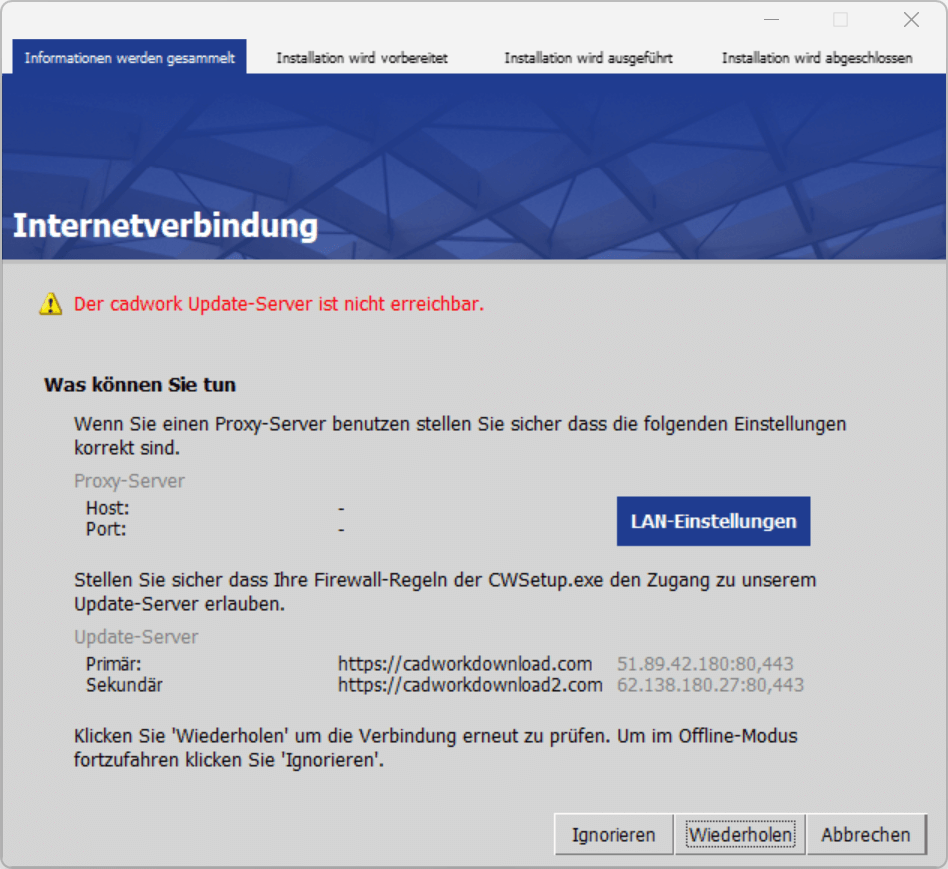948x869 pixels.
Task: Click Abbrechen to cancel the installation
Action: click(x=866, y=834)
